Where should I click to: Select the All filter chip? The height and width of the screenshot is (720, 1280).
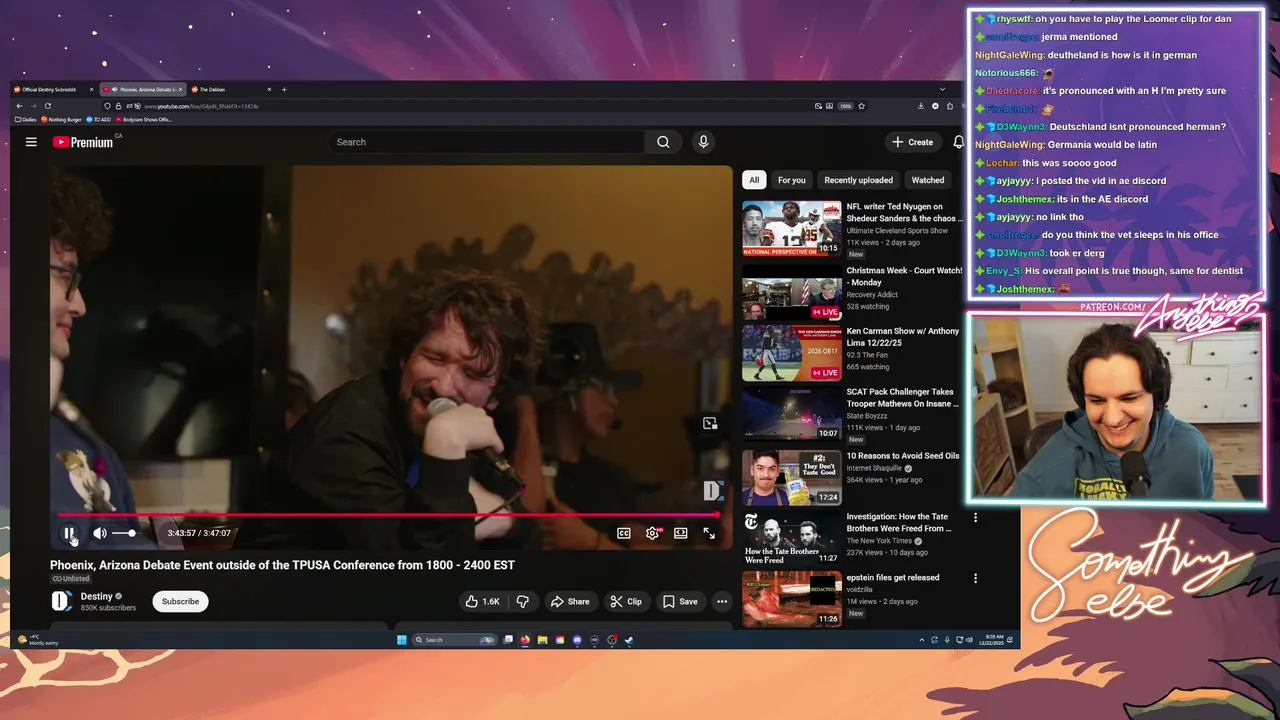754,180
